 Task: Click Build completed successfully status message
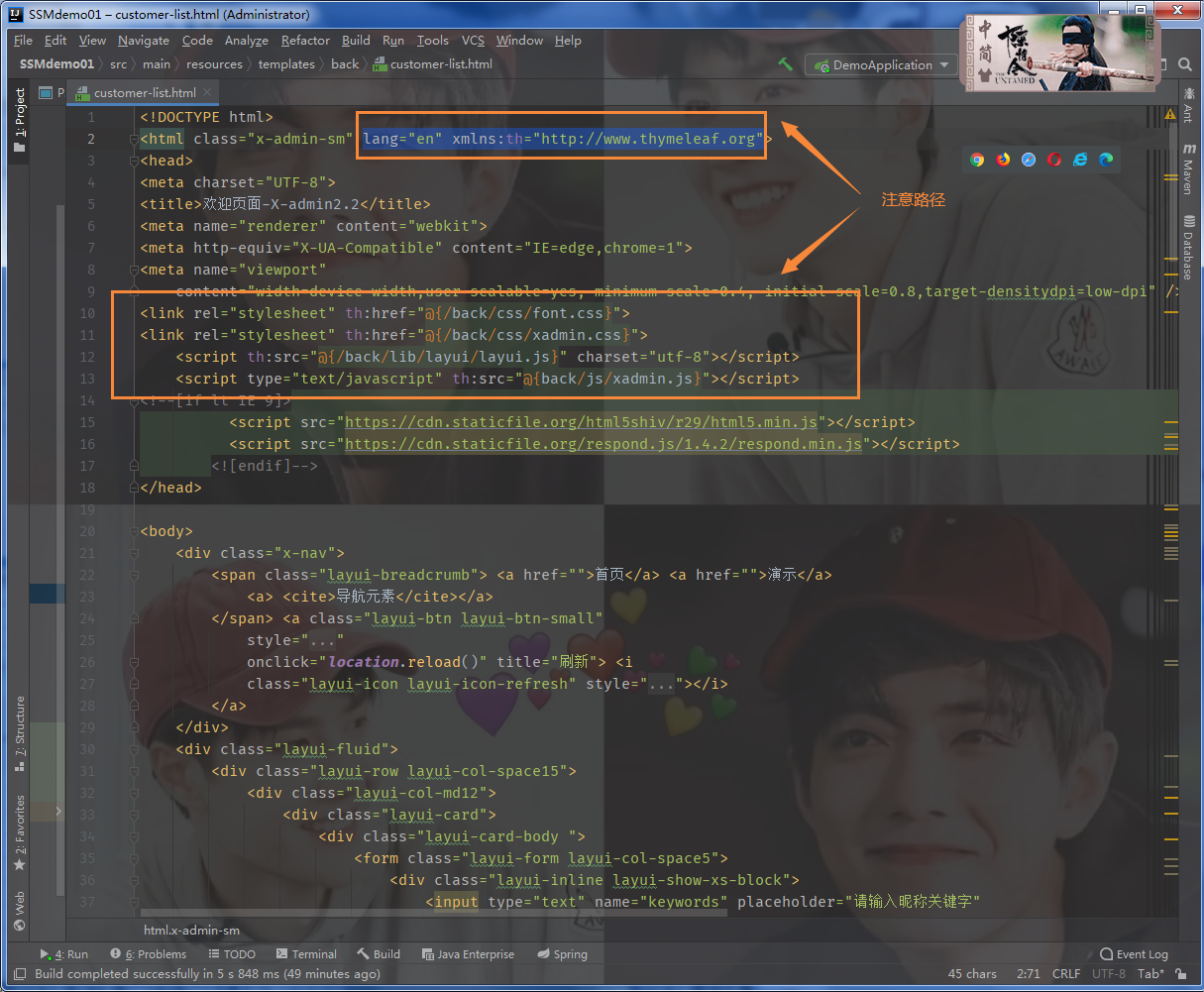coord(207,974)
